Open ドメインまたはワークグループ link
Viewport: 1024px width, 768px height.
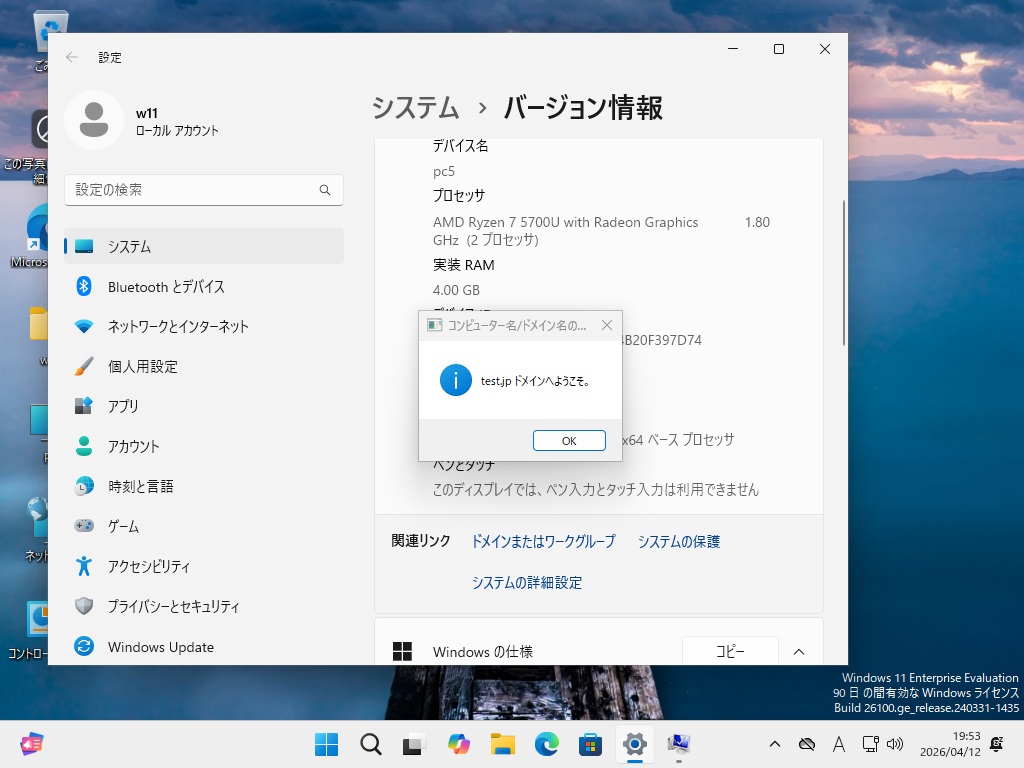[x=543, y=541]
